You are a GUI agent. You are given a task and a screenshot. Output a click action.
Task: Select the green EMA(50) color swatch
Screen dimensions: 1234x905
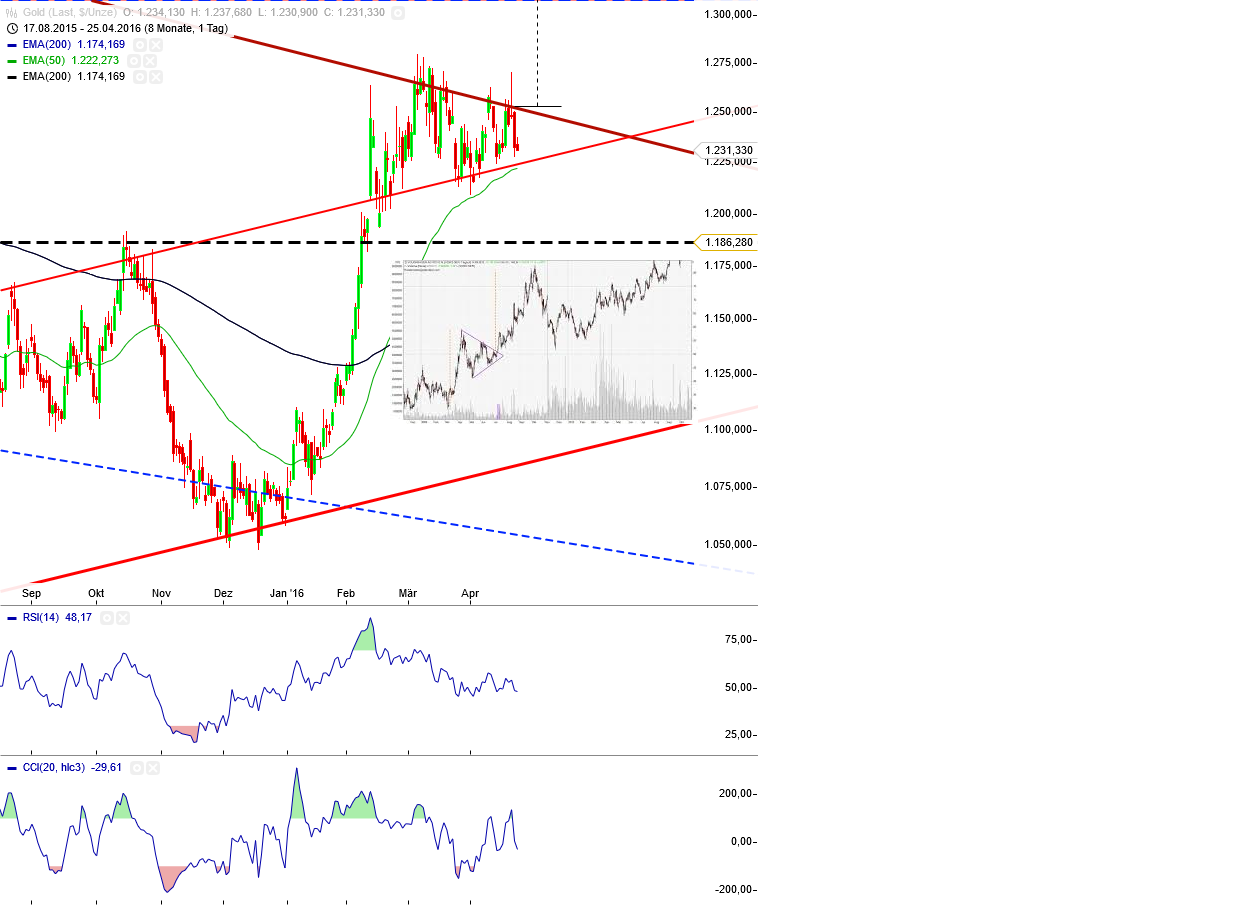point(11,60)
